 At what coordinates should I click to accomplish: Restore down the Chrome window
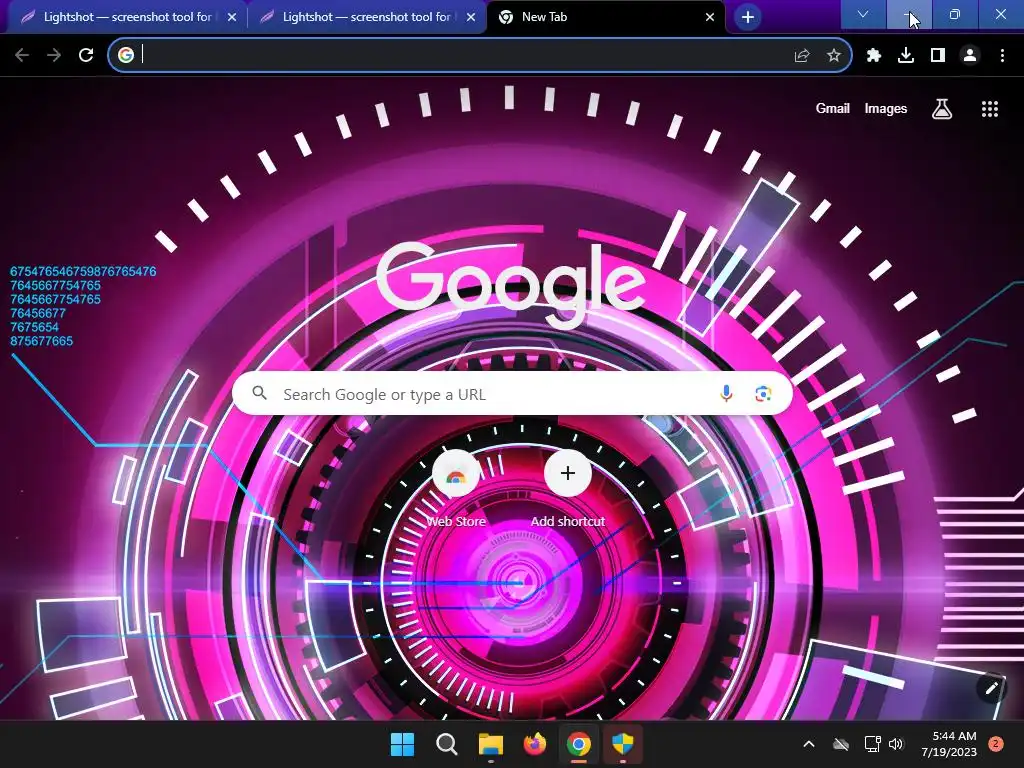tap(955, 14)
